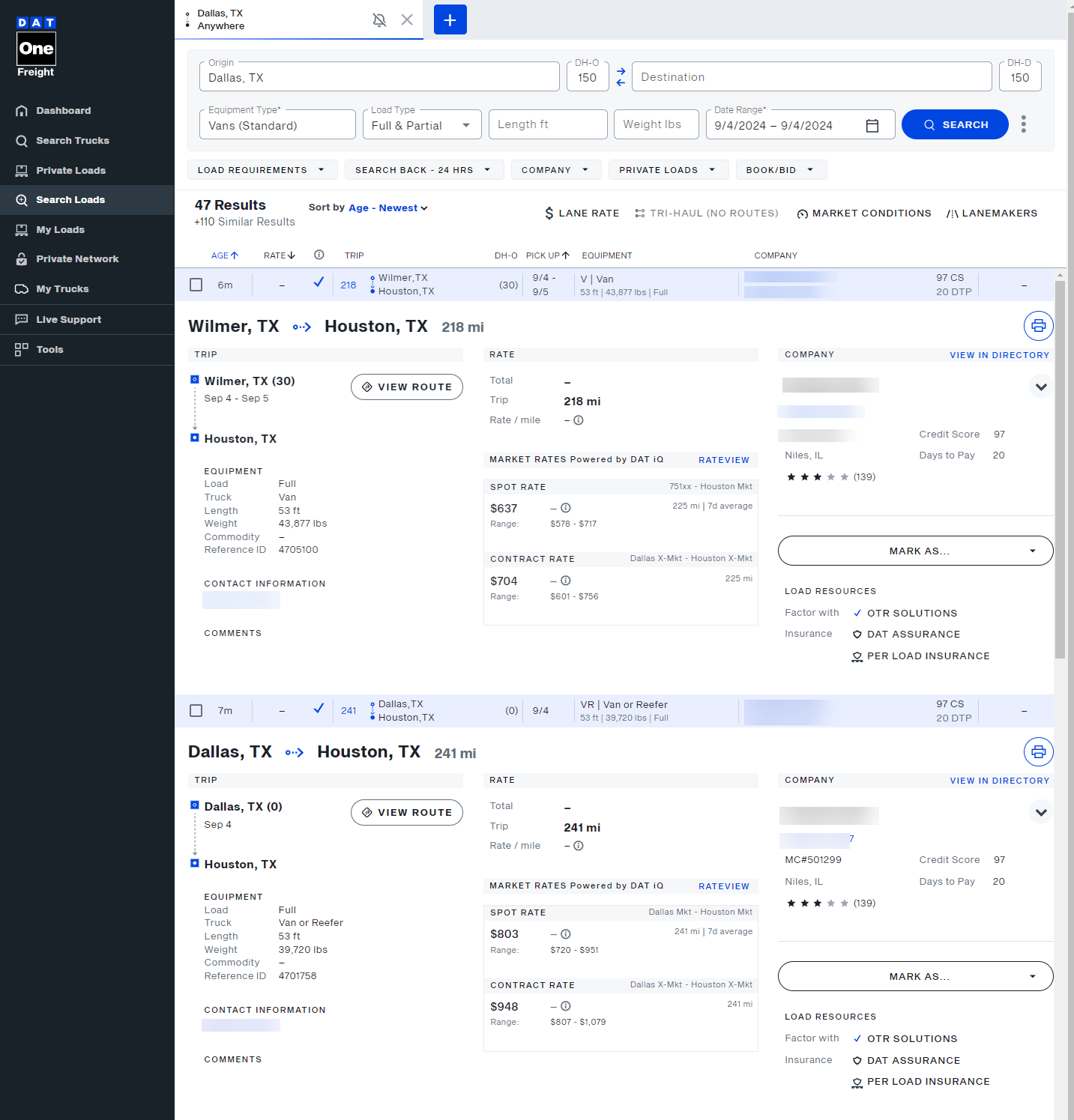
Task: Open Mark As dropdown for Wilmer load
Action: tap(916, 551)
